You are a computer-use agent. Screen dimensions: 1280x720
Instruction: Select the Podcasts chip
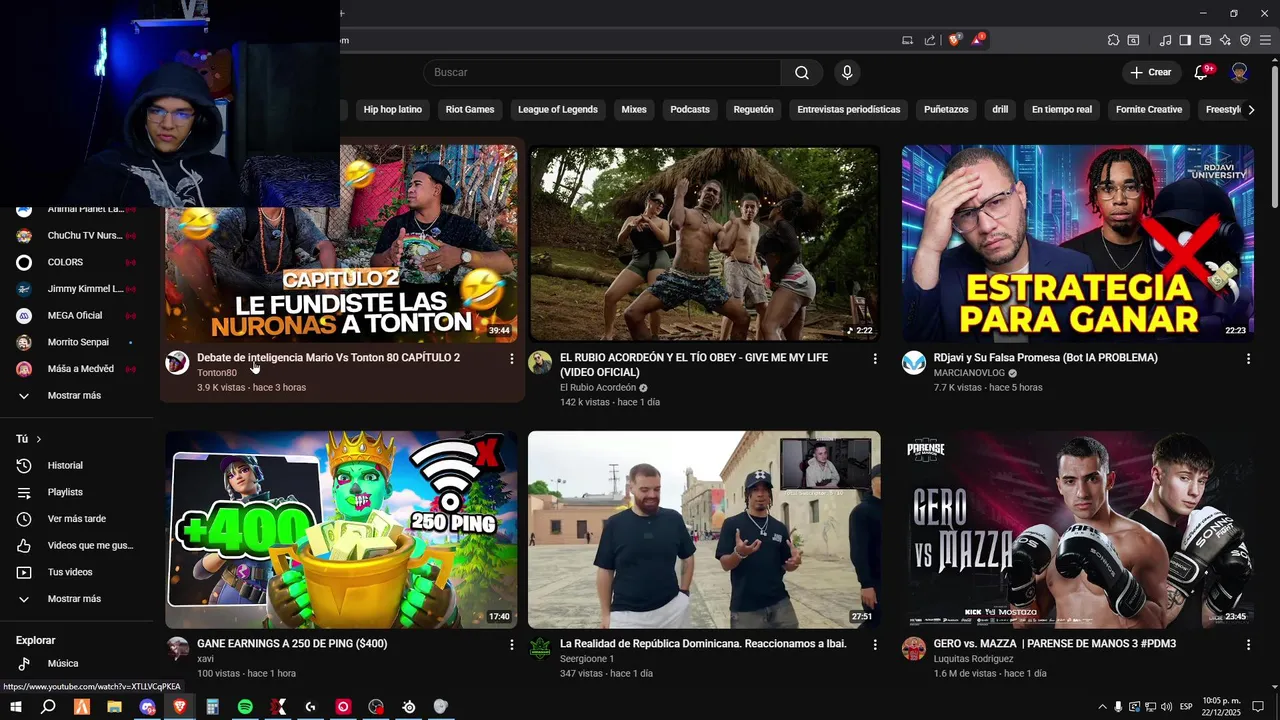point(690,109)
